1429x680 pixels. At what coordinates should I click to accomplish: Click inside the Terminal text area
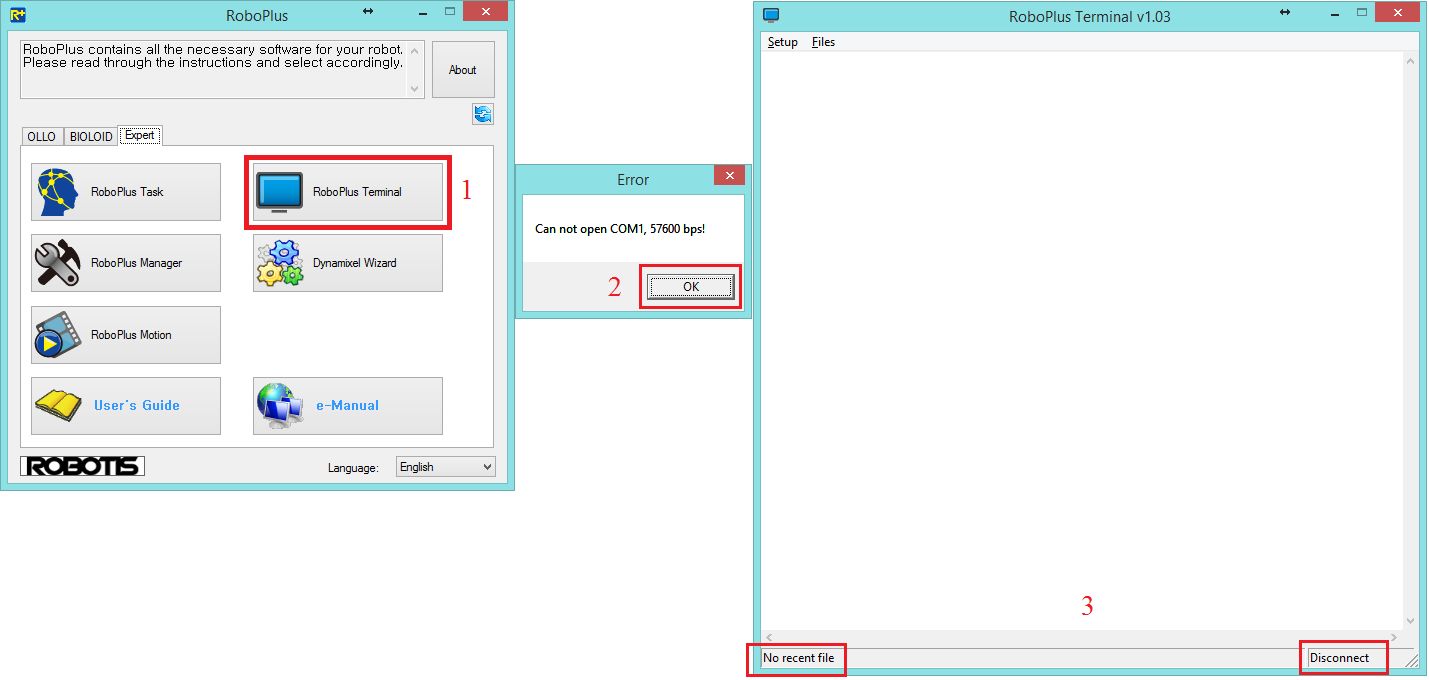point(1081,340)
